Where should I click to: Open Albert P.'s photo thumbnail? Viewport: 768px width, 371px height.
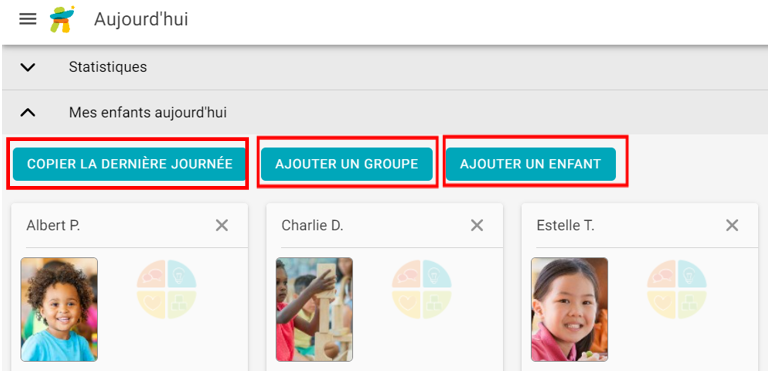(x=59, y=310)
